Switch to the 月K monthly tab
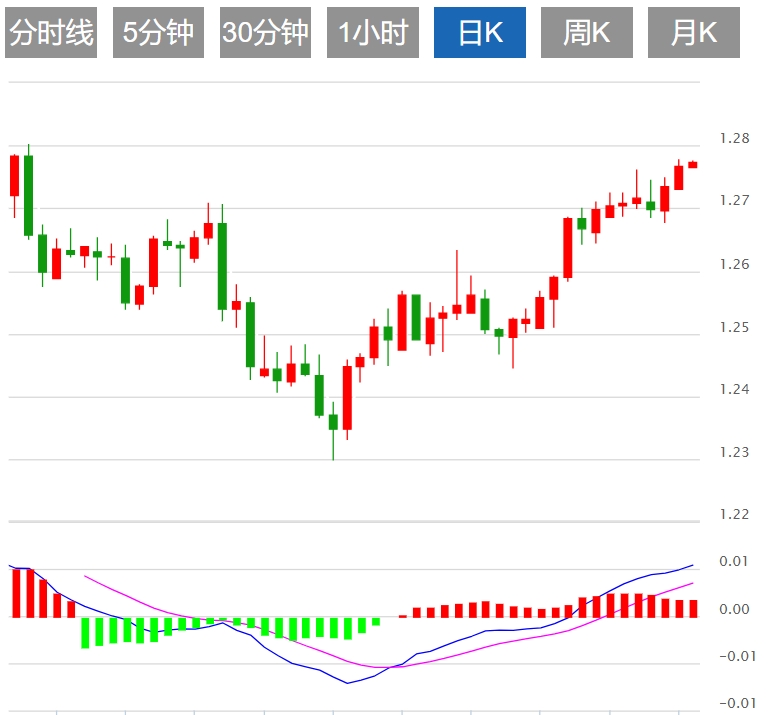Image resolution: width=774 pixels, height=715 pixels. coord(694,33)
